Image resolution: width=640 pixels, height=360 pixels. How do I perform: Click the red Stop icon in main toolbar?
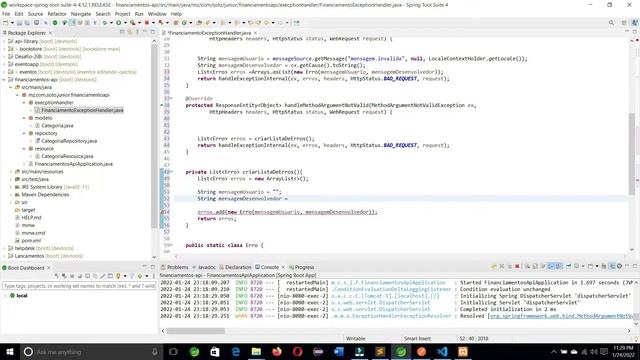pyautogui.click(x=147, y=23)
